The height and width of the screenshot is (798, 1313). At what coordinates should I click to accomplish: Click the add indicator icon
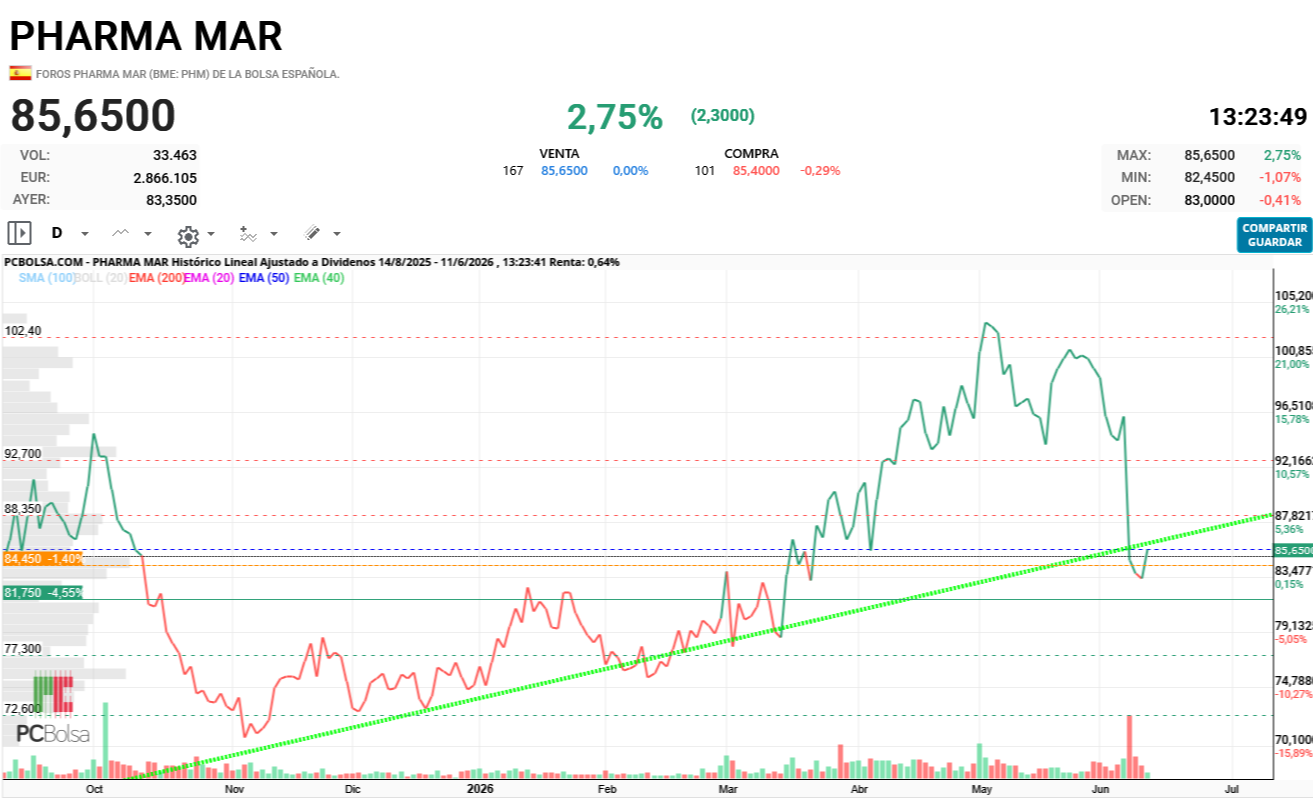point(248,234)
